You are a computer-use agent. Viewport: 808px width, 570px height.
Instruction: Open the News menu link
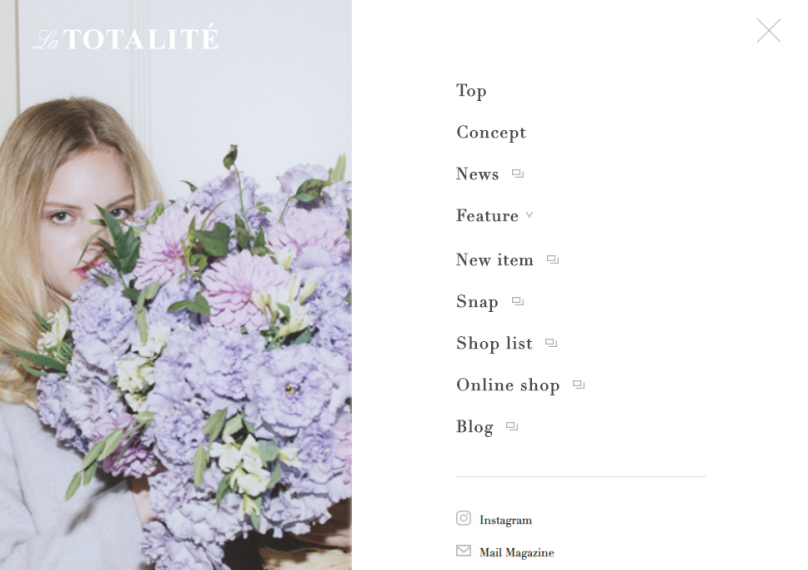coord(477,174)
